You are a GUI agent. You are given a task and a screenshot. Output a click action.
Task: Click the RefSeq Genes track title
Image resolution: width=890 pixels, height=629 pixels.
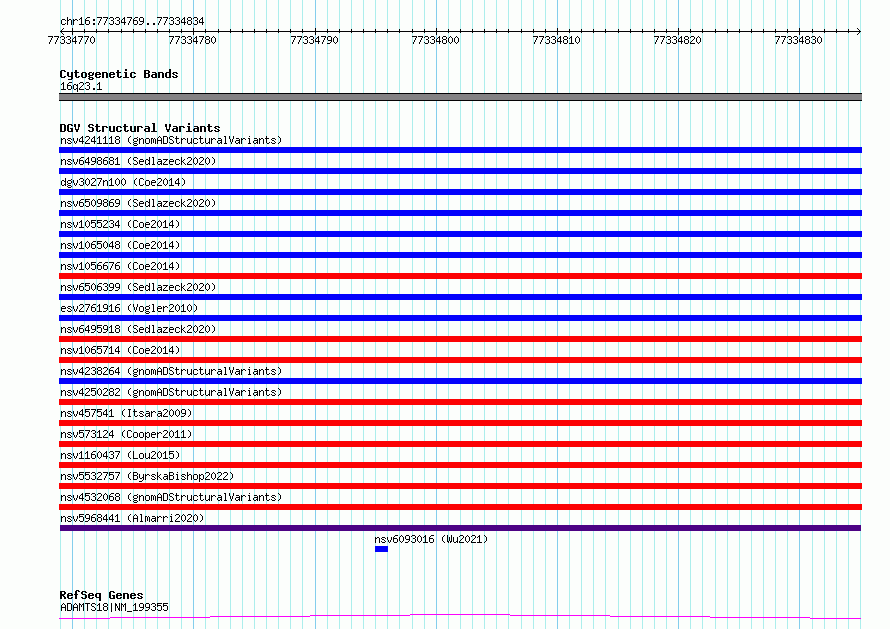[x=101, y=595]
